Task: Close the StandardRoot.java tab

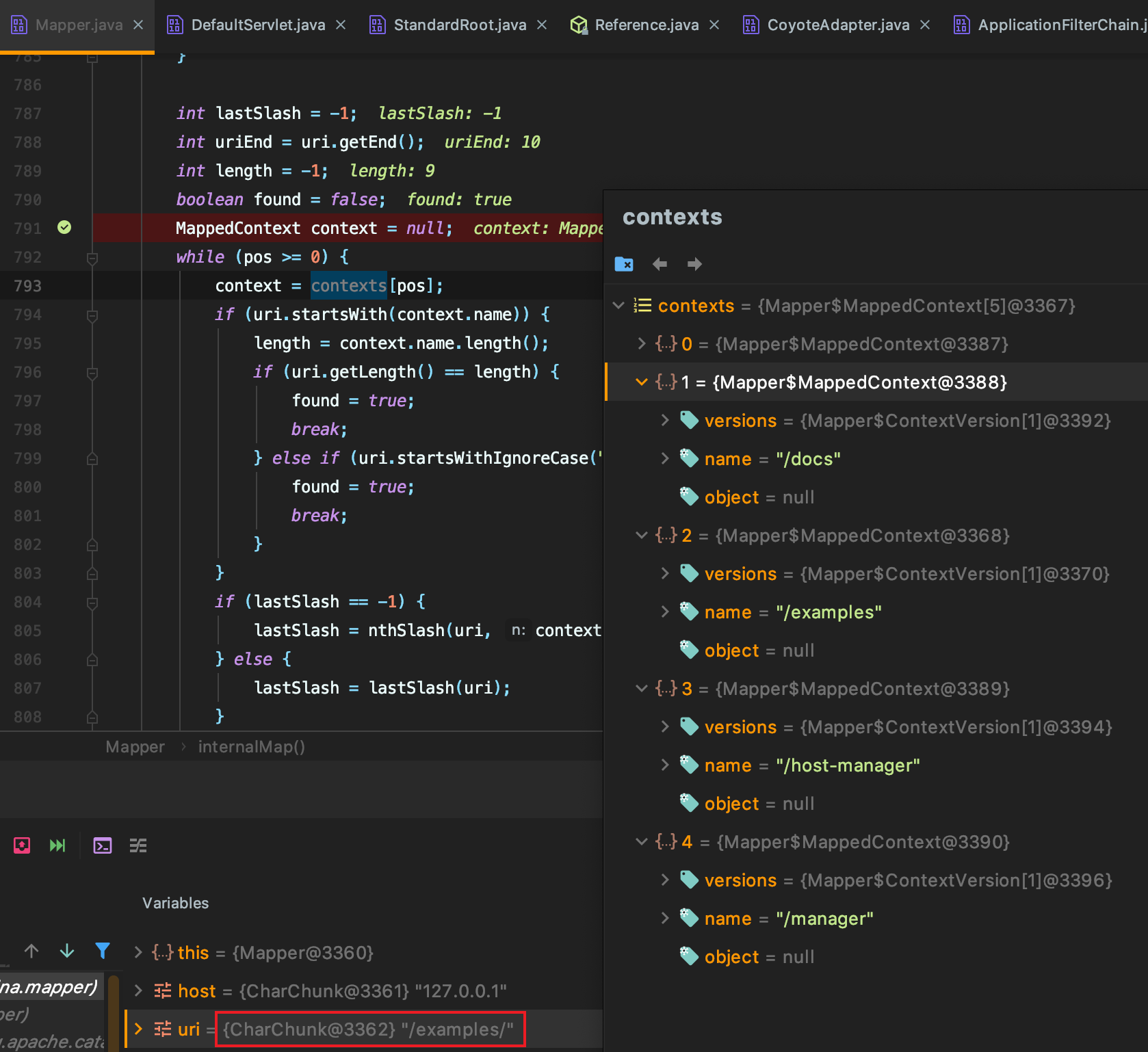Action: [542, 25]
